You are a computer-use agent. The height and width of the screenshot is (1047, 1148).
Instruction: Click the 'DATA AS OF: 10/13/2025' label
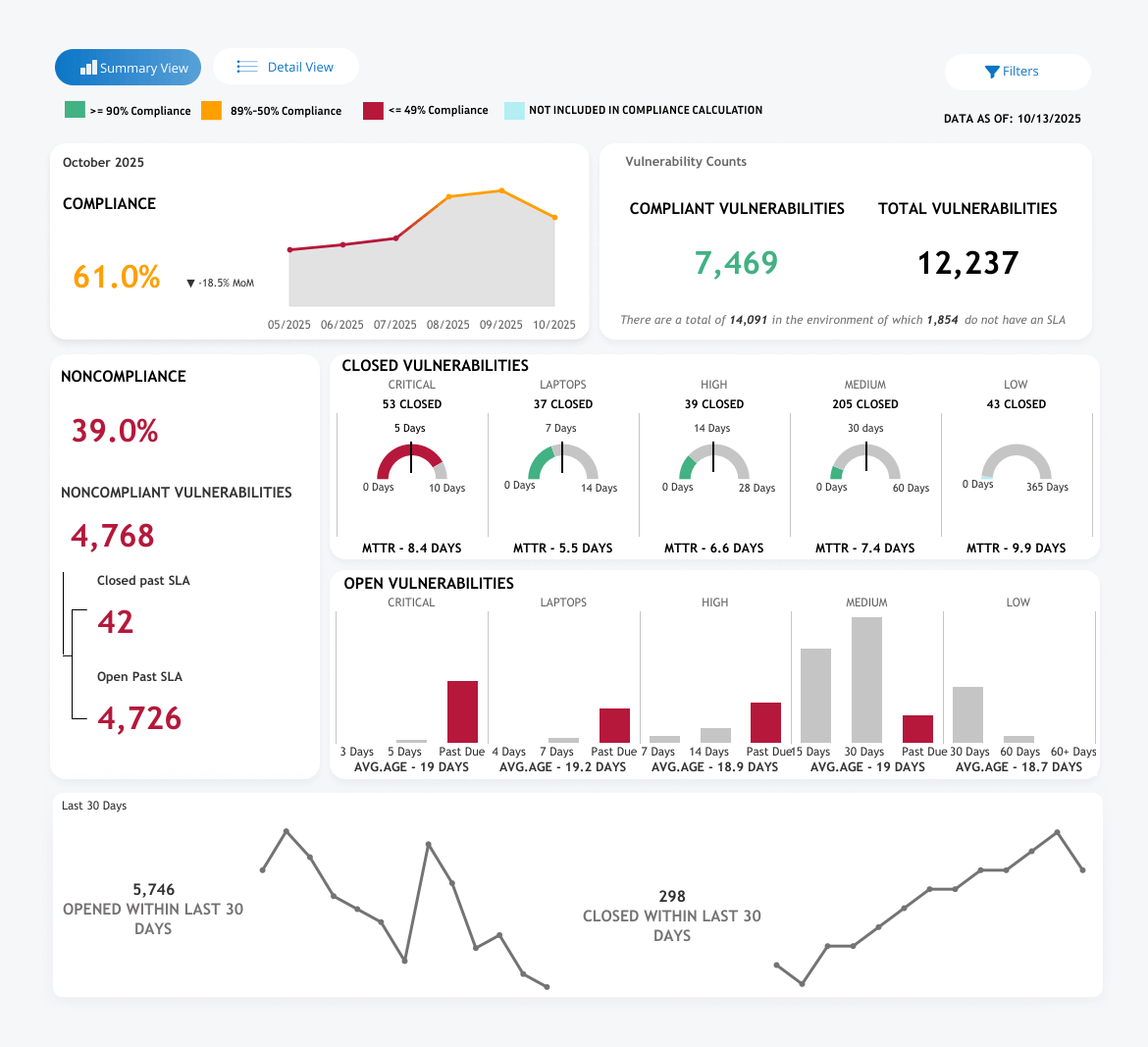coord(1013,118)
